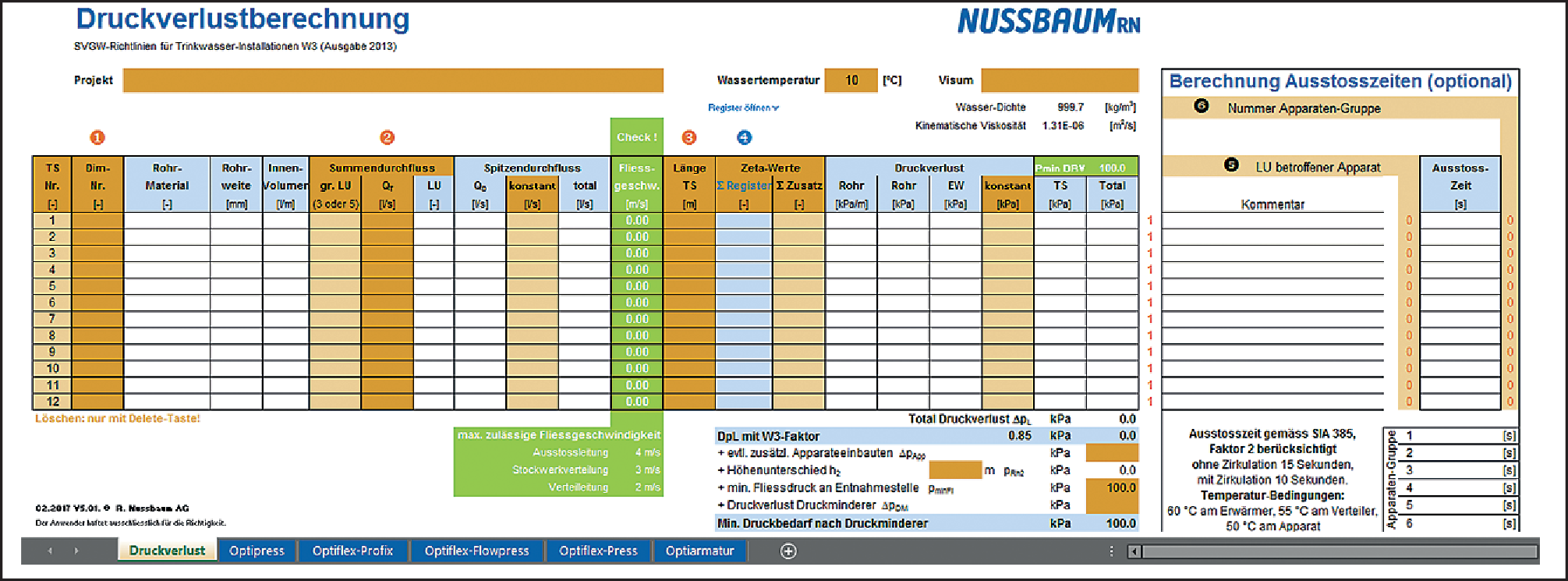Click the 'Druckverlust' table column group header

(x=929, y=168)
